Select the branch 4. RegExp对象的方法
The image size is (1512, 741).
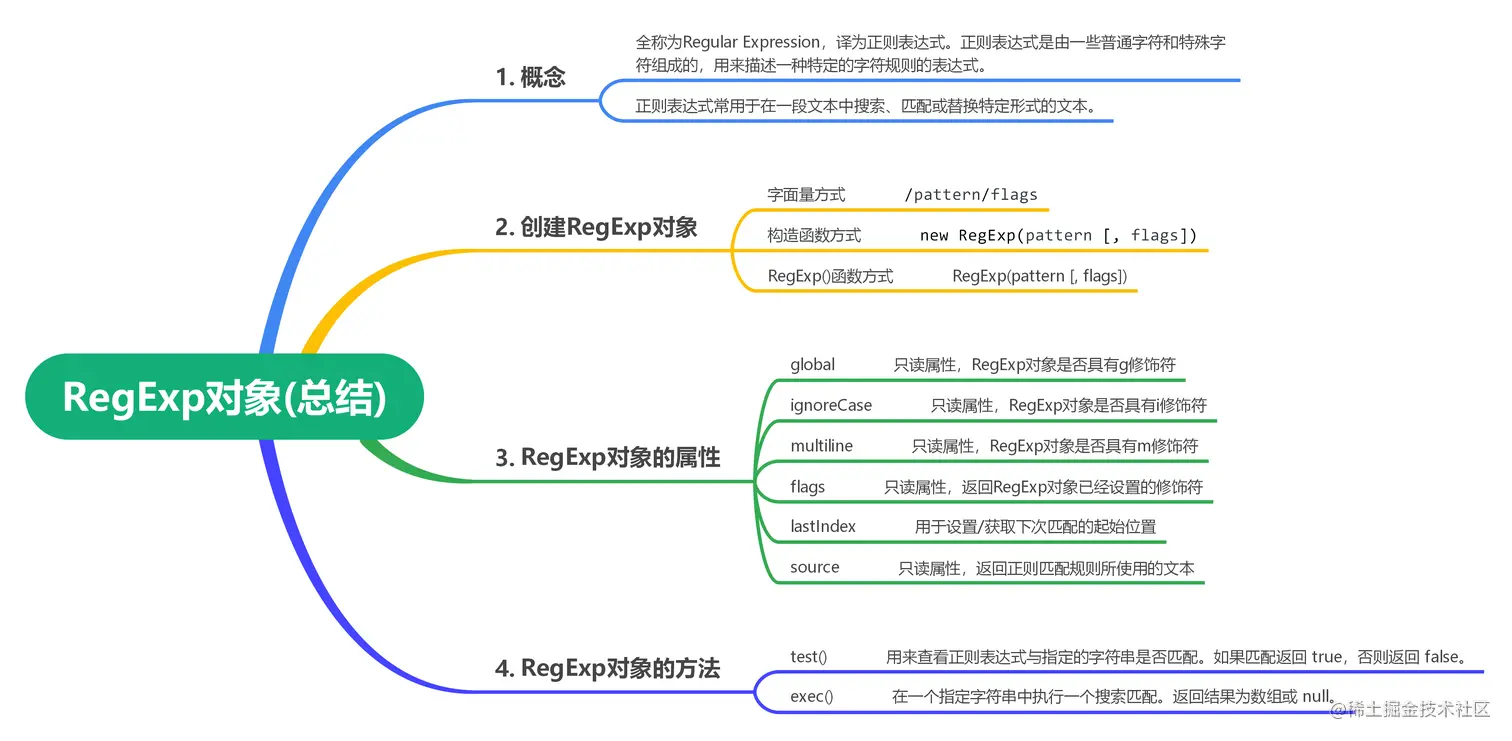click(x=607, y=668)
